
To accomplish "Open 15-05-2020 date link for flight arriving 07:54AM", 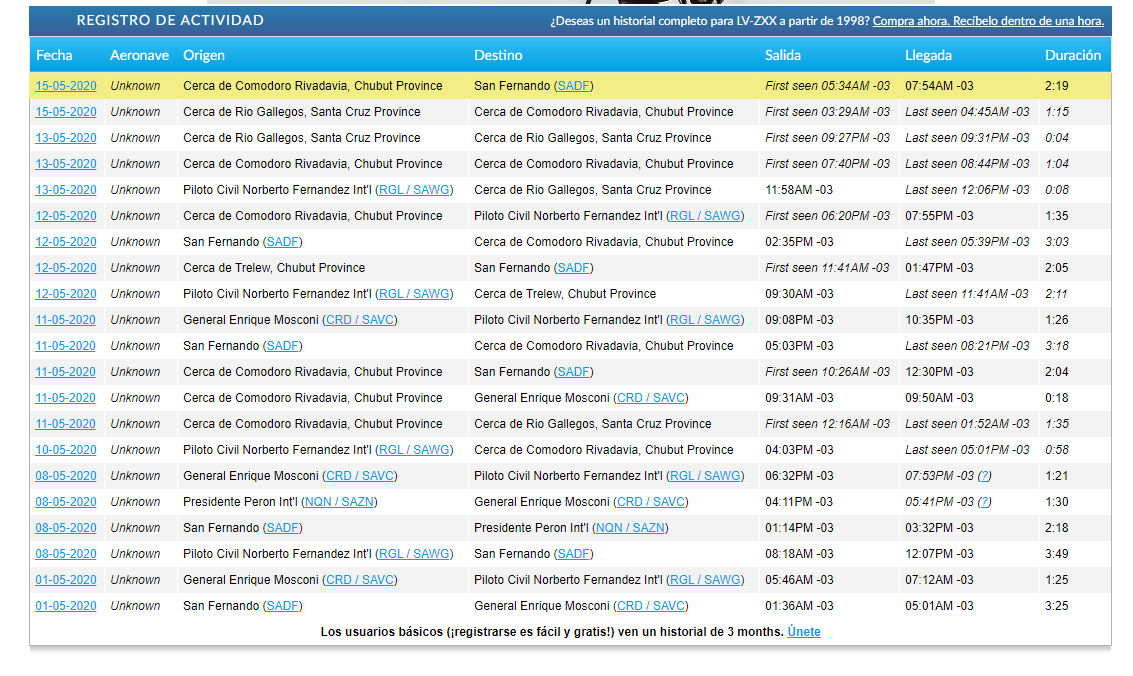I will point(66,86).
